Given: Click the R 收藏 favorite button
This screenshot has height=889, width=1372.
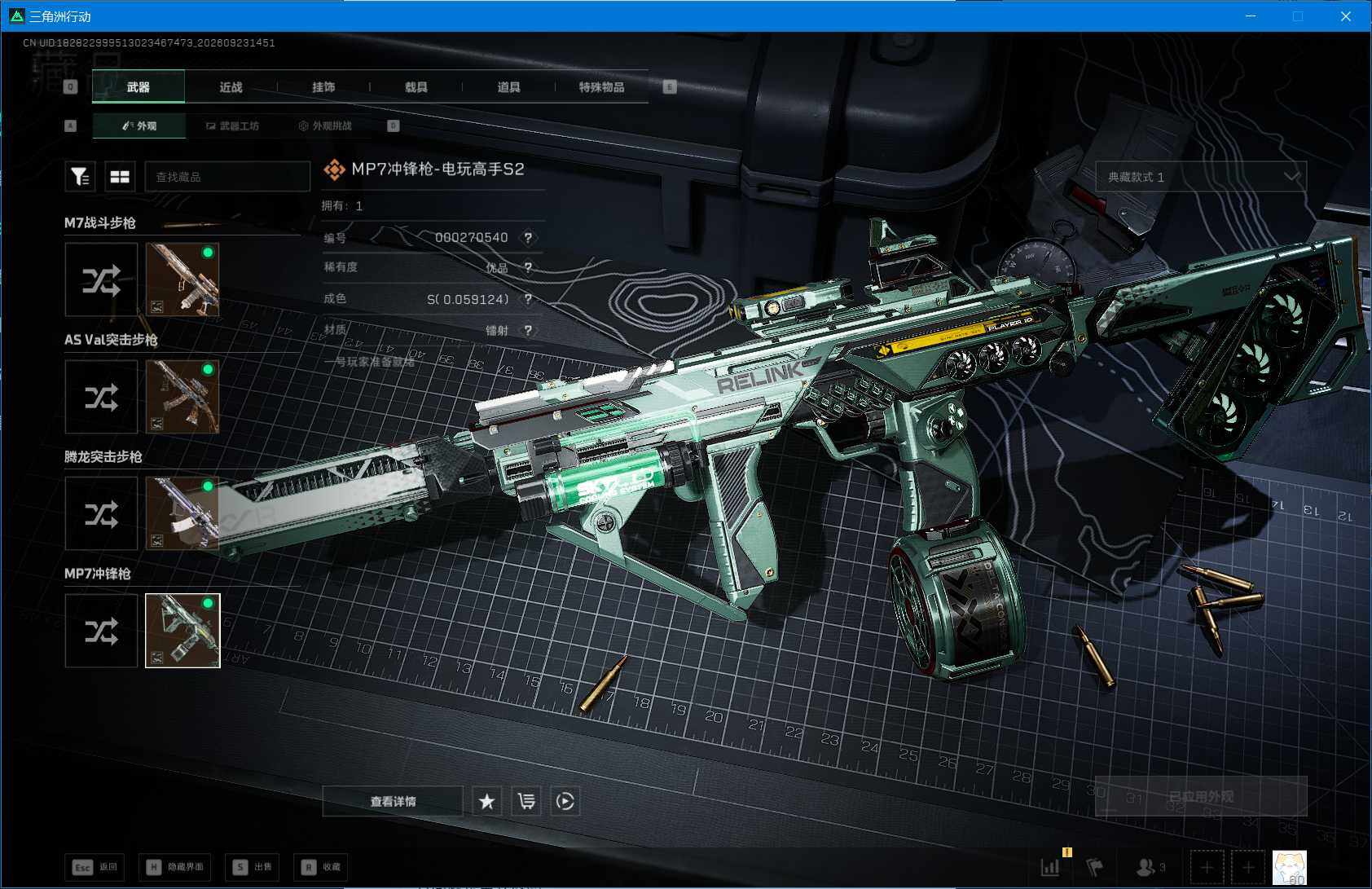Looking at the screenshot, I should click(321, 867).
